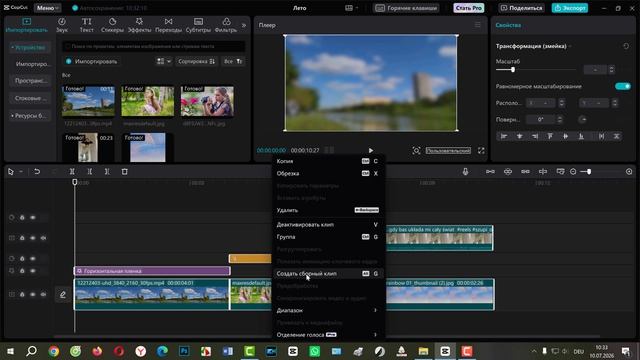Switch to the Эффекты tab
640x360 pixels.
(139, 25)
